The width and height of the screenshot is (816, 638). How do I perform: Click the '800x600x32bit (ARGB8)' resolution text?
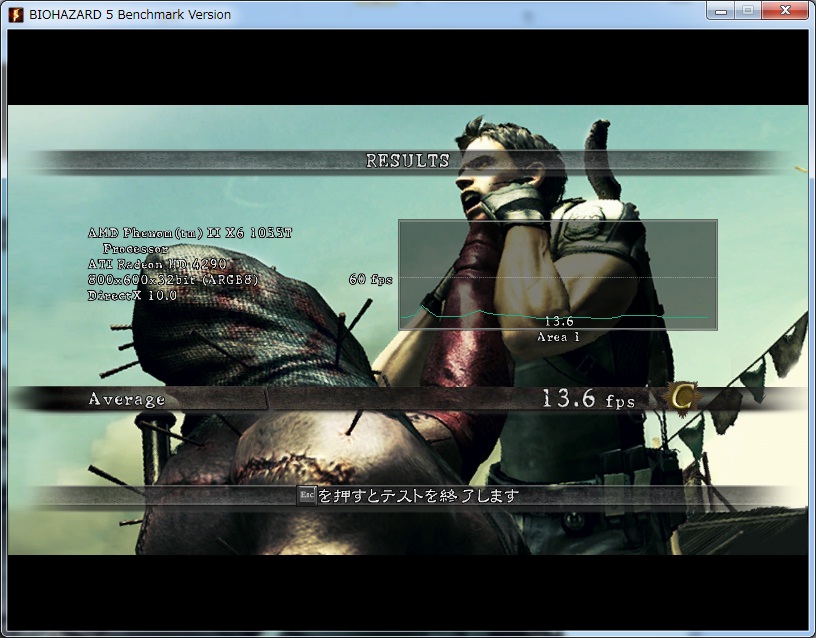point(173,280)
